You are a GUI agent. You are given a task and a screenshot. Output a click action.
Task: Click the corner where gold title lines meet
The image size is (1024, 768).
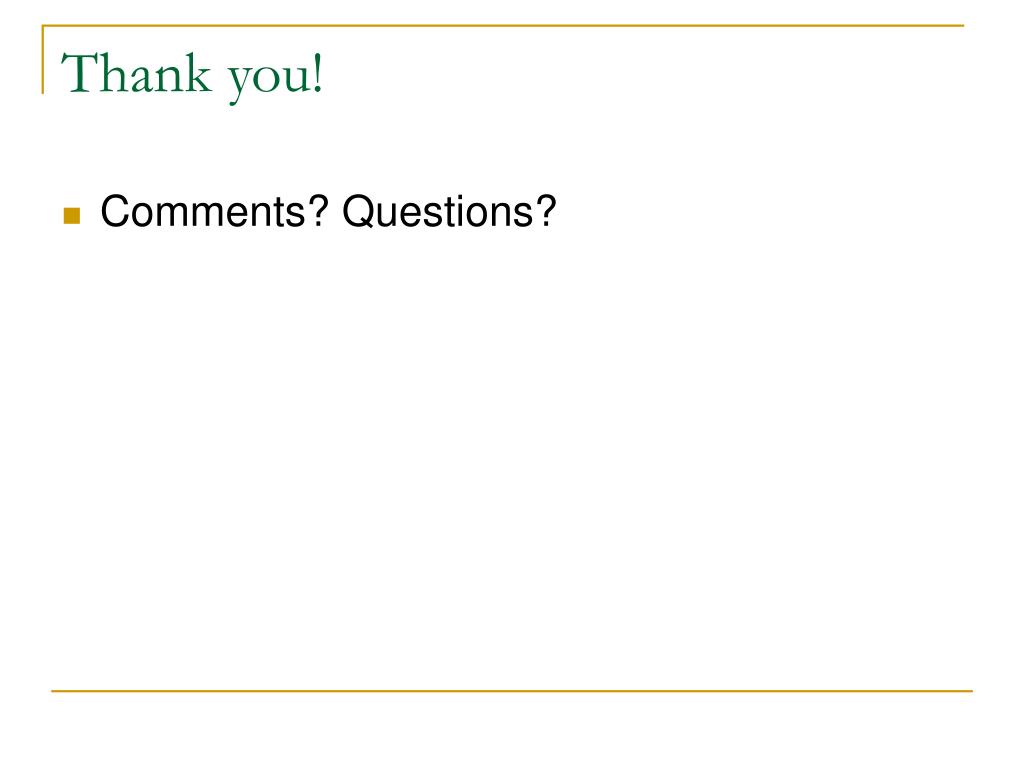pyautogui.click(x=43, y=26)
